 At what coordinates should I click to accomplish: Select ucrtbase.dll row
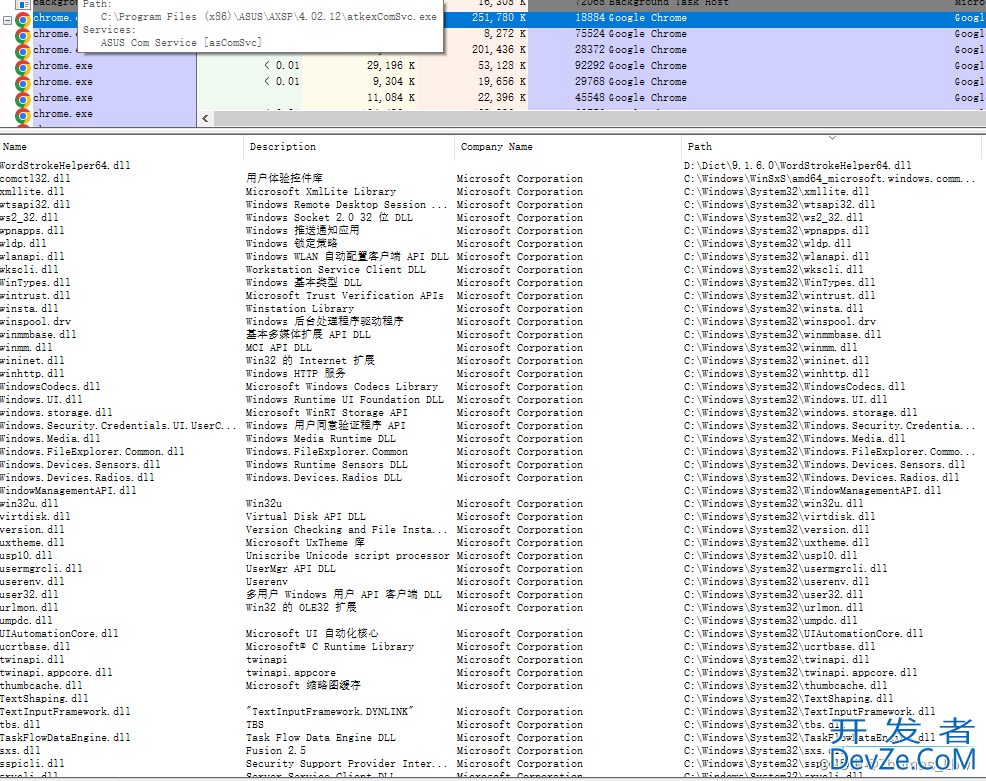[x=493, y=646]
